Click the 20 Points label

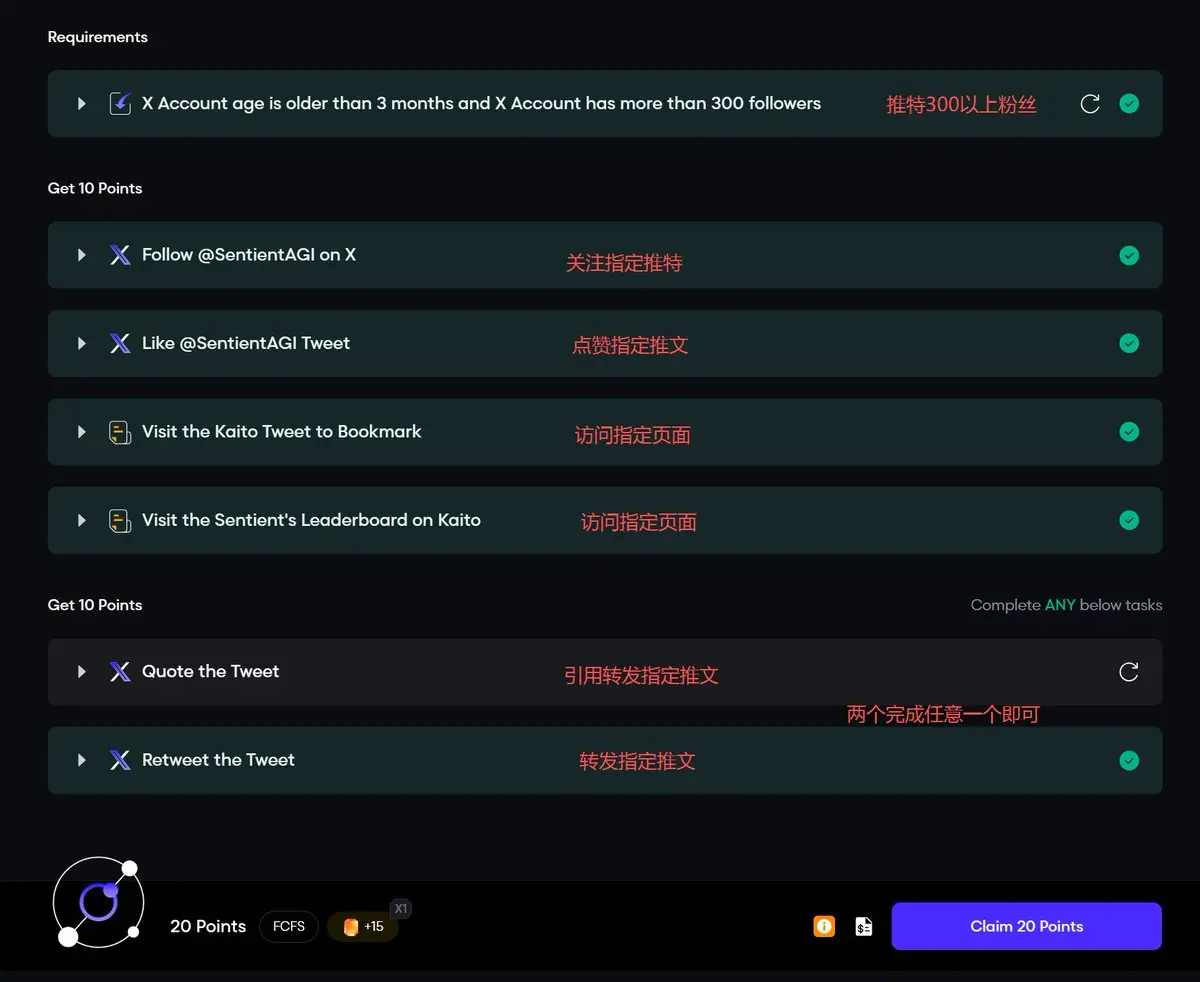pos(208,926)
